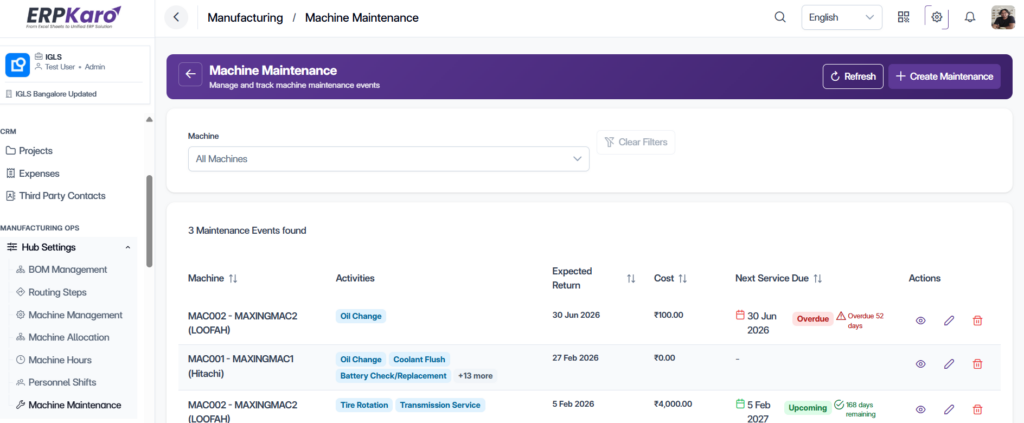Click the sidebar scroll up arrow
Image resolution: width=1024 pixels, height=423 pixels.
click(x=149, y=119)
